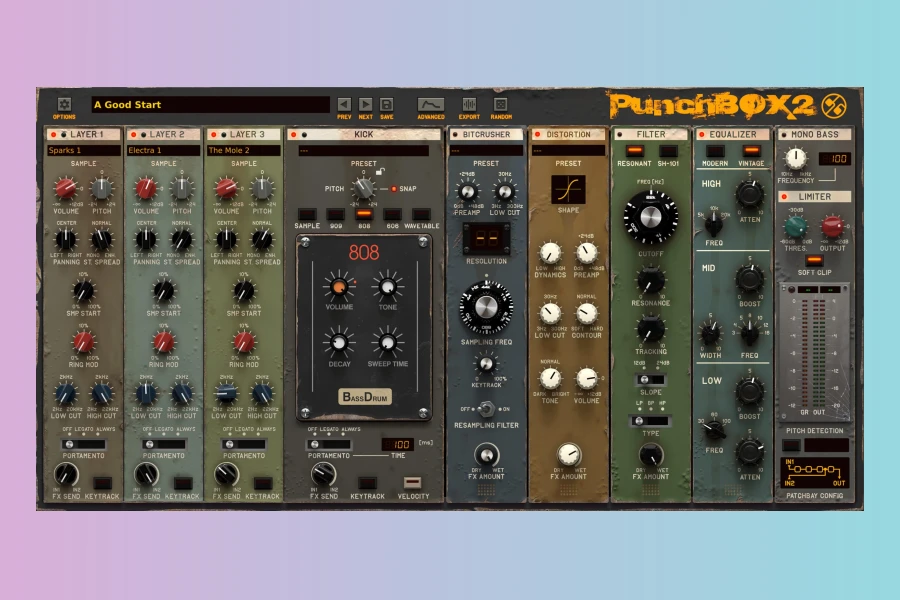Screen dimensions: 900x600
Task: Toggle the Soft Clip limiter switch
Action: coord(814,261)
